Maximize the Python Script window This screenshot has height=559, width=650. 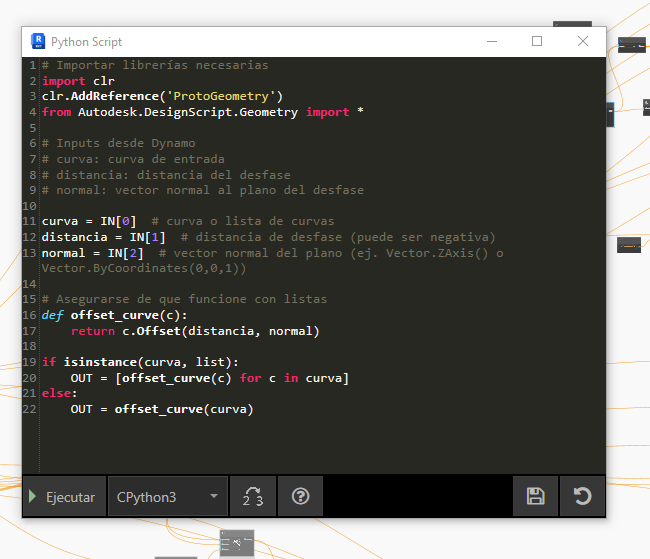point(537,41)
